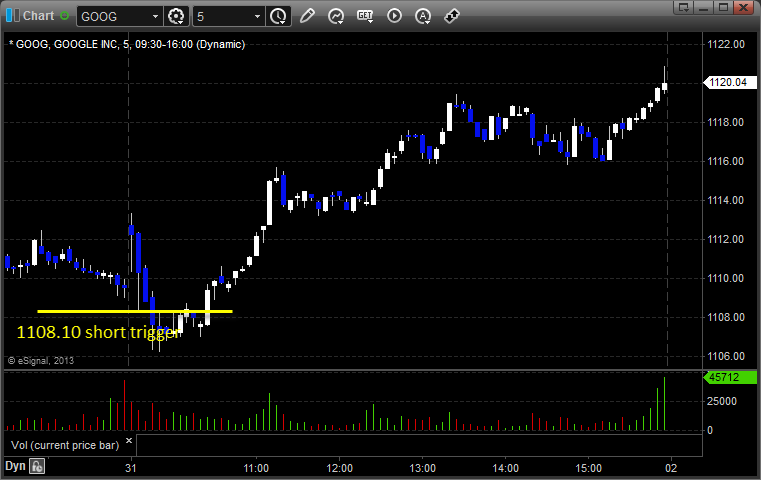Minimize the chart window

point(704,7)
